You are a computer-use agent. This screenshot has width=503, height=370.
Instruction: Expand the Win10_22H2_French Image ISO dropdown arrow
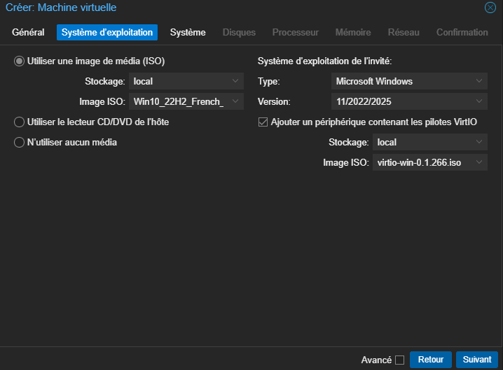pyautogui.click(x=235, y=101)
